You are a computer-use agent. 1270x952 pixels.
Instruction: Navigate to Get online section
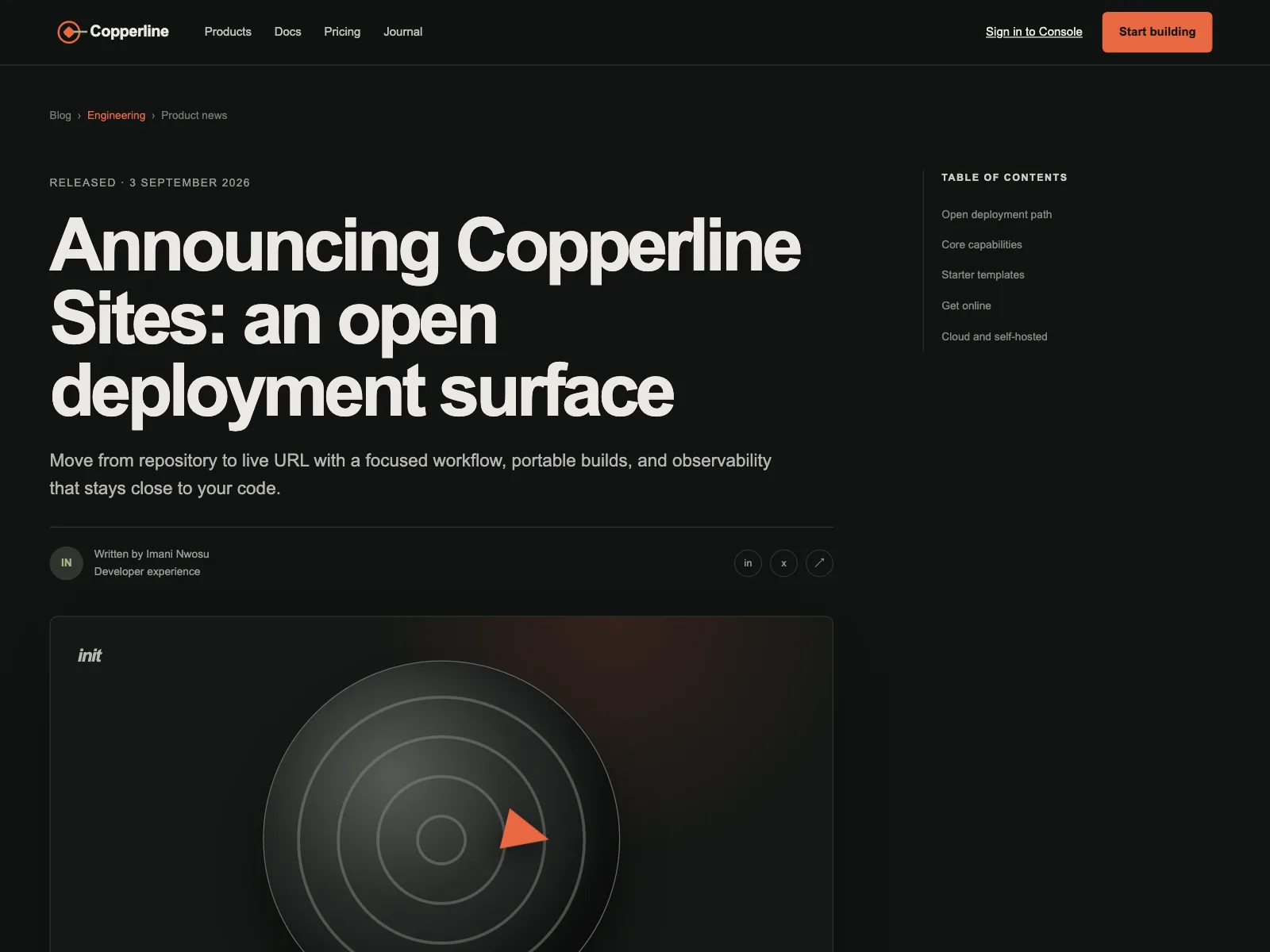[967, 305]
